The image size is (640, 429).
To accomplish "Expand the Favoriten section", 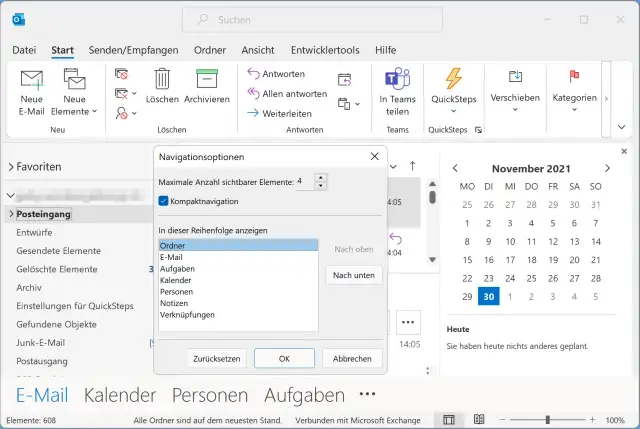I will (11, 167).
